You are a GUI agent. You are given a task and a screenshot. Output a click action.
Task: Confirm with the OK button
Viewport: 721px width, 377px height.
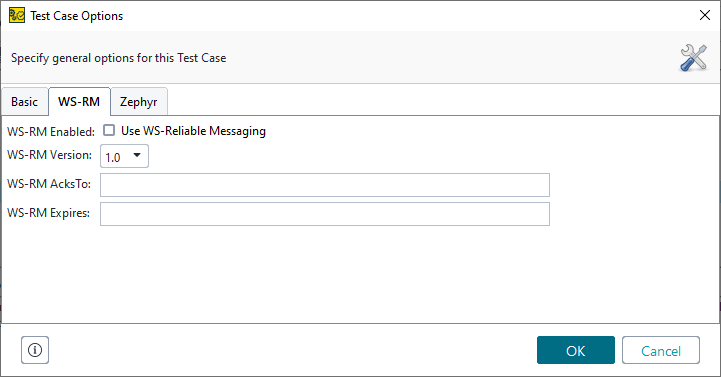pyautogui.click(x=576, y=350)
